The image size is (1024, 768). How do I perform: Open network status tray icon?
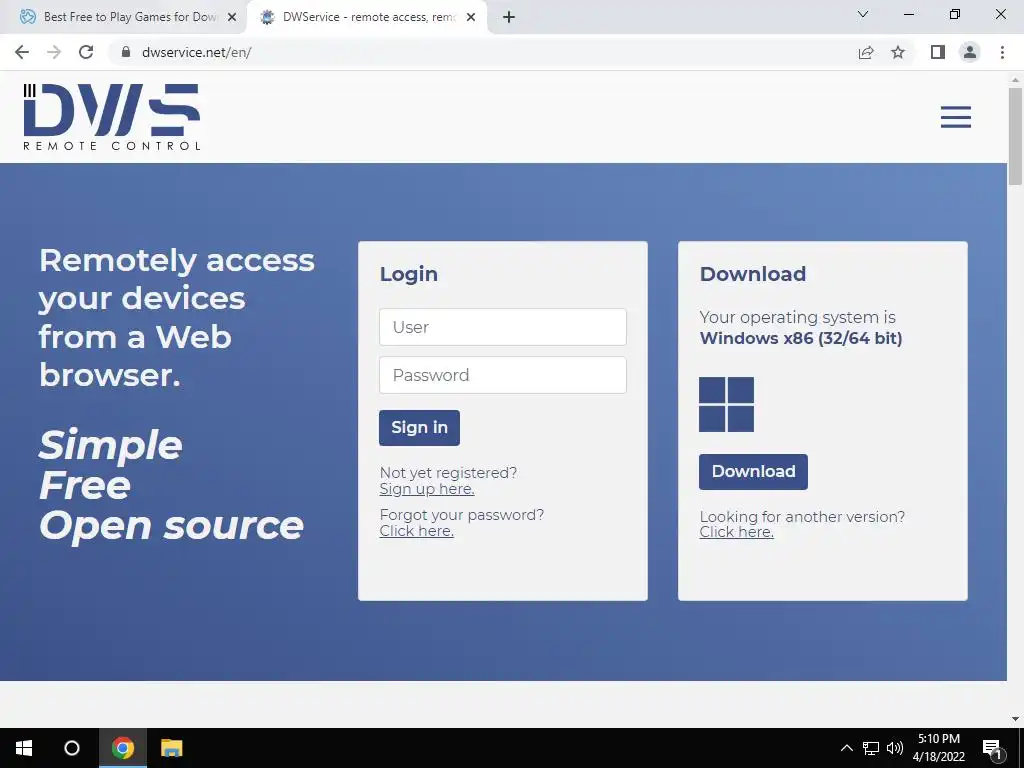(871, 748)
